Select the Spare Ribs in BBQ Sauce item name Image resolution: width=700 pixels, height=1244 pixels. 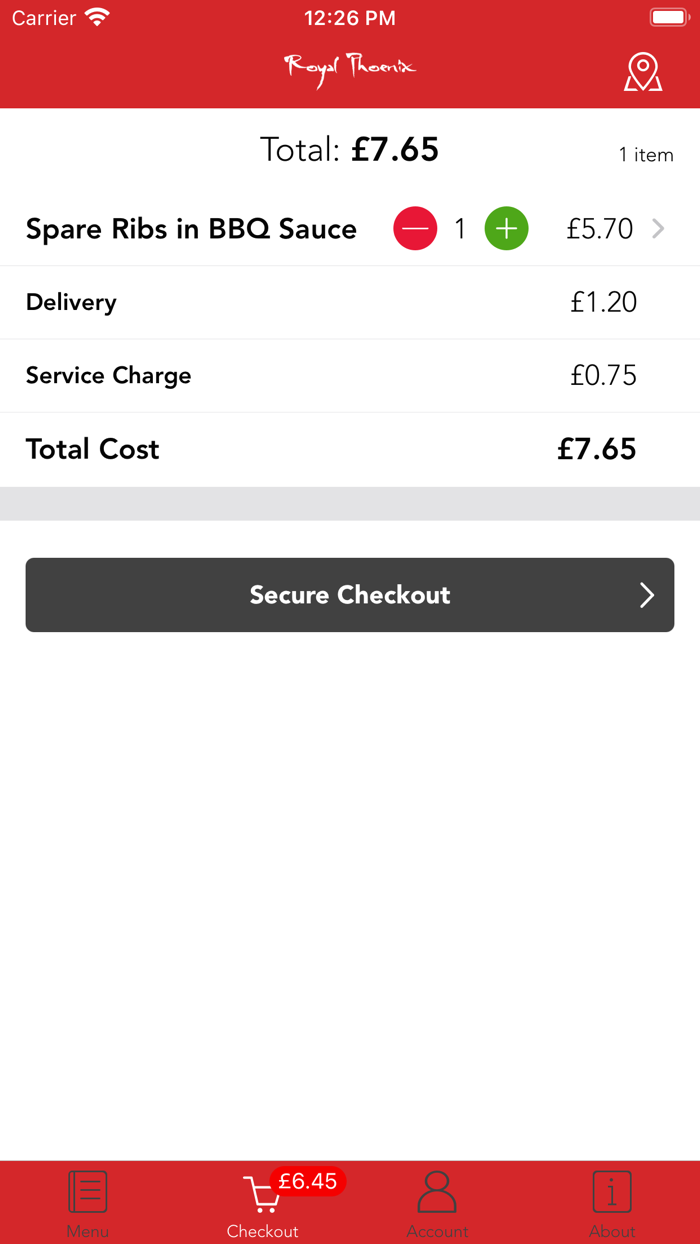(x=191, y=229)
